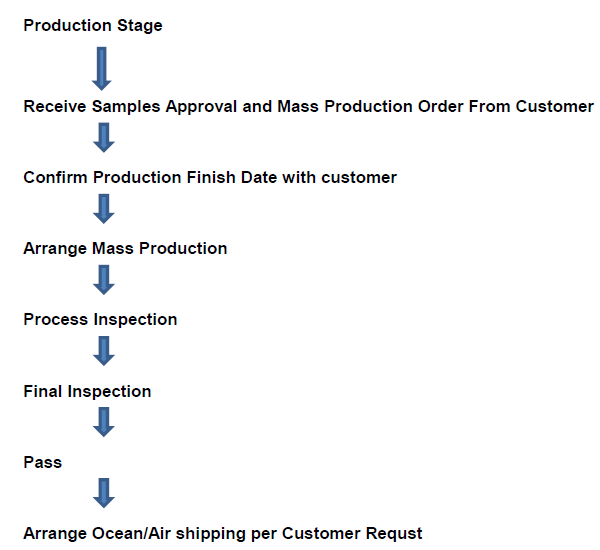Select the Arrange Mass Production step
The image size is (600, 550).
[125, 248]
